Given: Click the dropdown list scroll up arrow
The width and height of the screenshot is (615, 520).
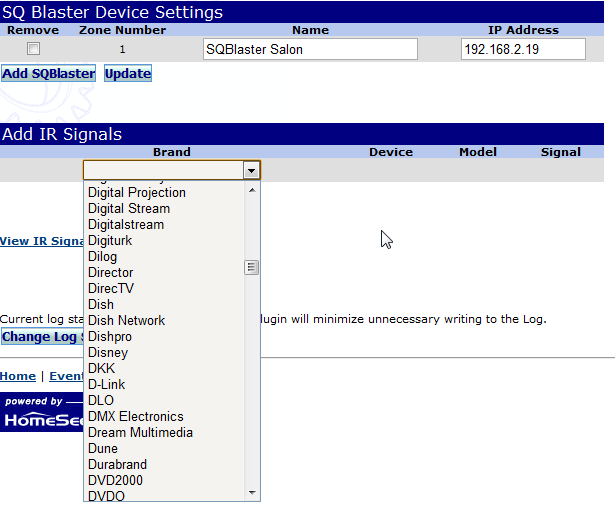Looking at the screenshot, I should [252, 190].
